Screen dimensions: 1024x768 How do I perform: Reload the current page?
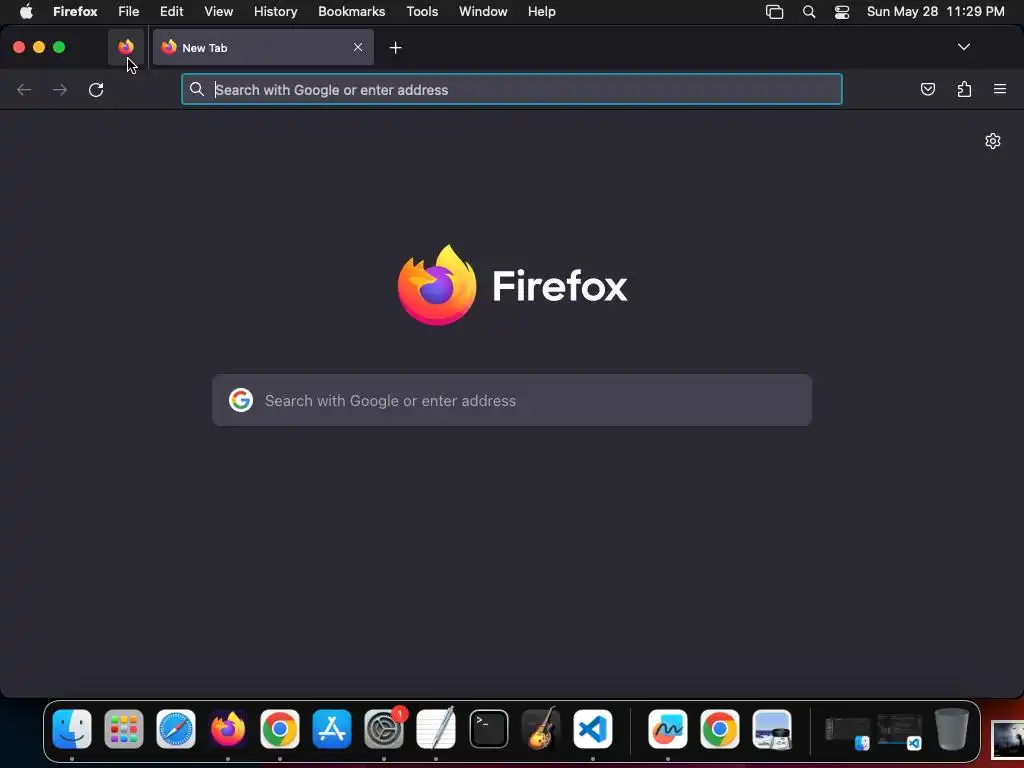(x=96, y=89)
